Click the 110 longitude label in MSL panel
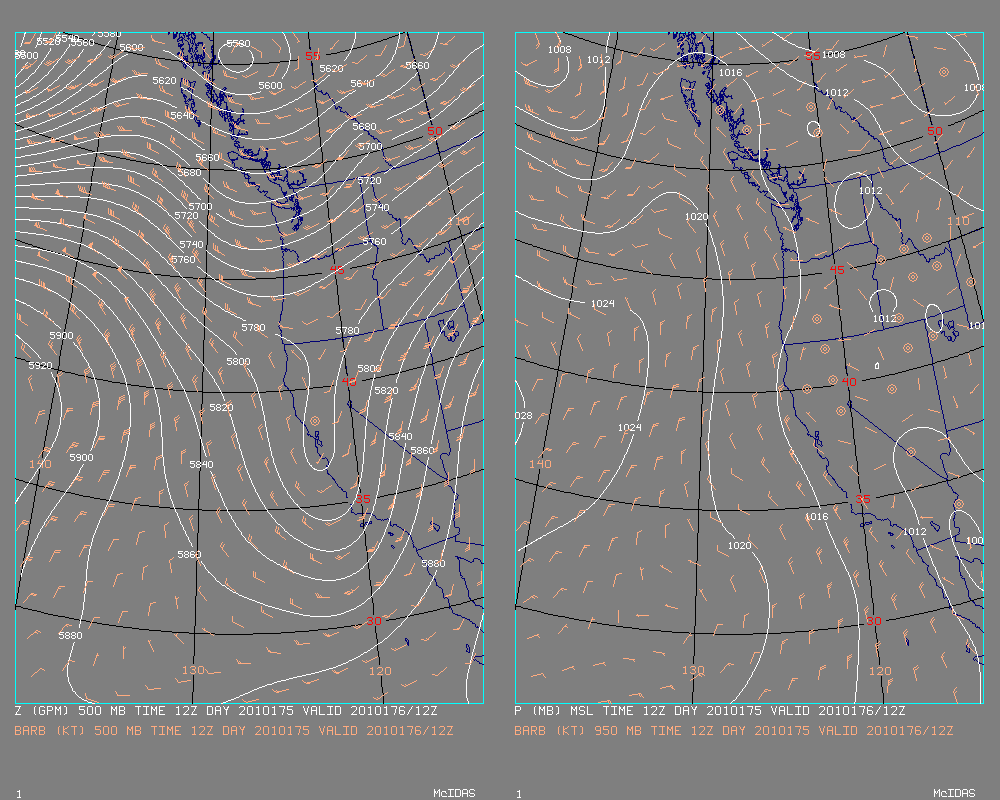Image resolution: width=1000 pixels, height=800 pixels. coord(958,221)
